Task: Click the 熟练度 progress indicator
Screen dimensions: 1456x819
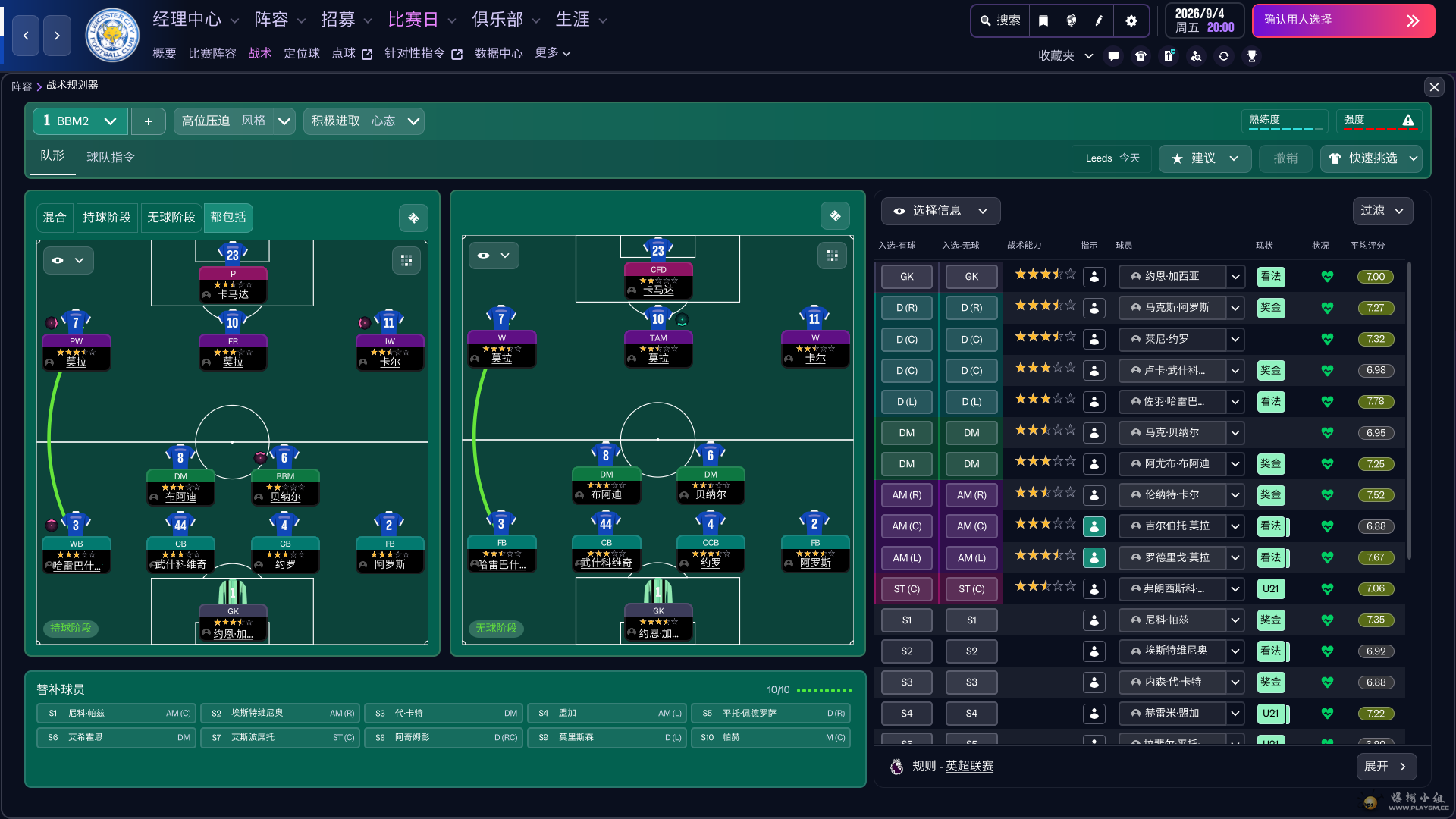Action: coord(1285,121)
